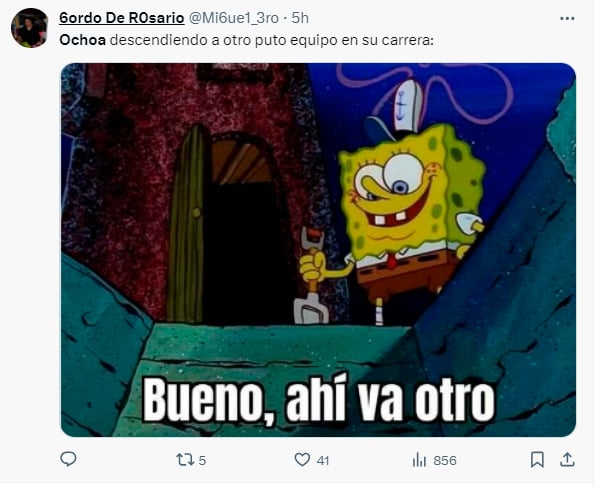
Task: Open the tweet via the 5h timestamp
Action: pyautogui.click(x=300, y=18)
